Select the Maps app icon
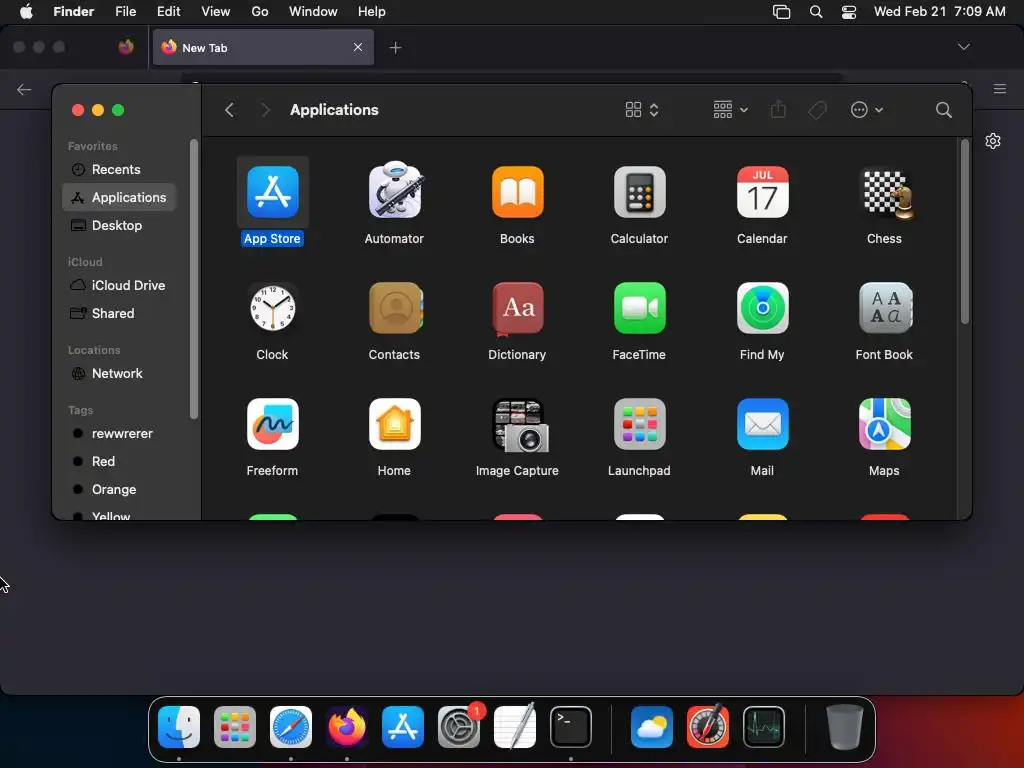 885,424
